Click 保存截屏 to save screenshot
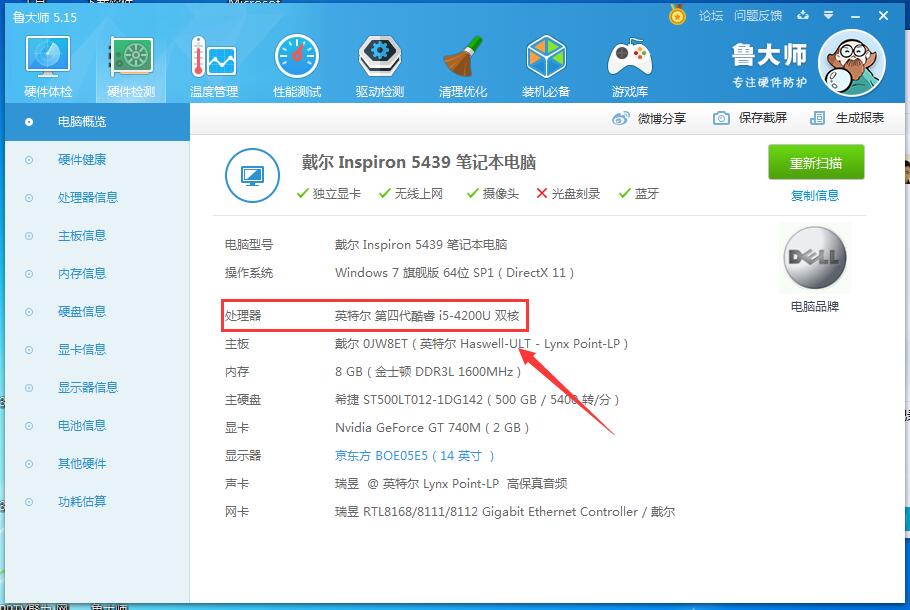 point(749,118)
